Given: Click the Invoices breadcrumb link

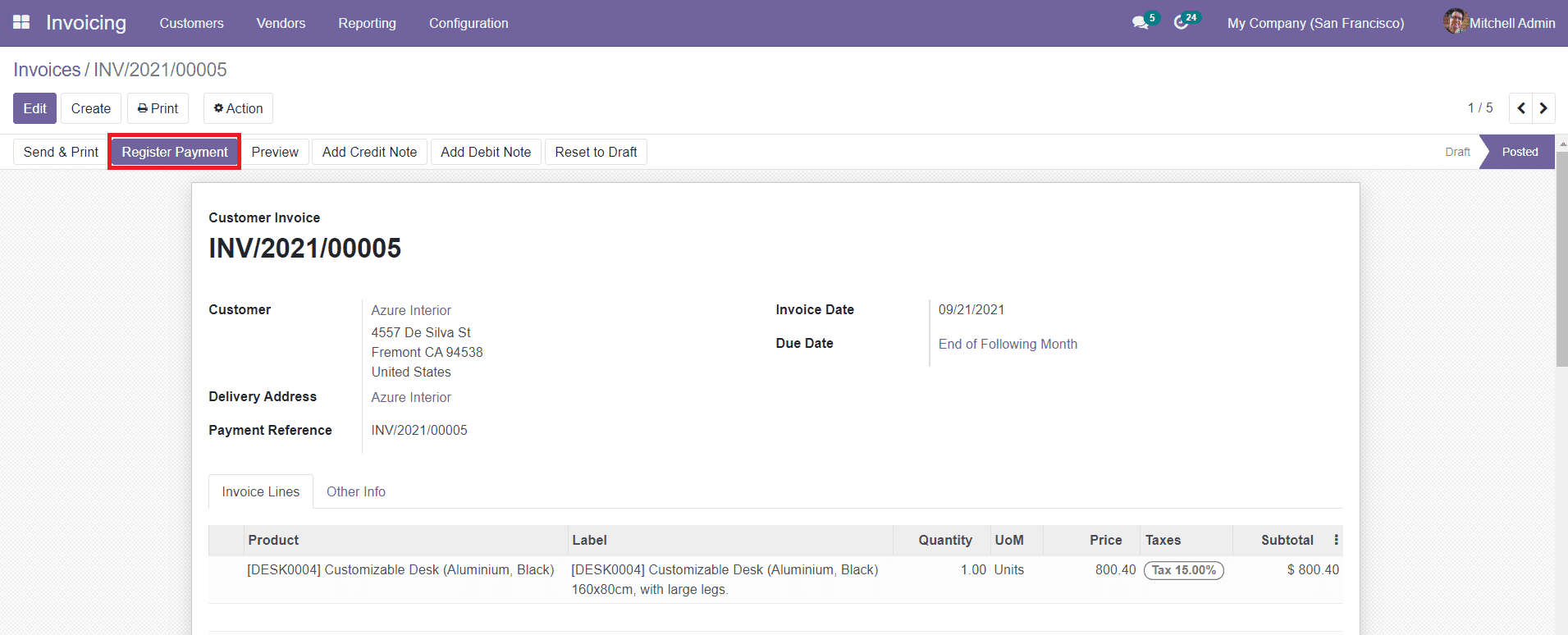Looking at the screenshot, I should pyautogui.click(x=47, y=70).
